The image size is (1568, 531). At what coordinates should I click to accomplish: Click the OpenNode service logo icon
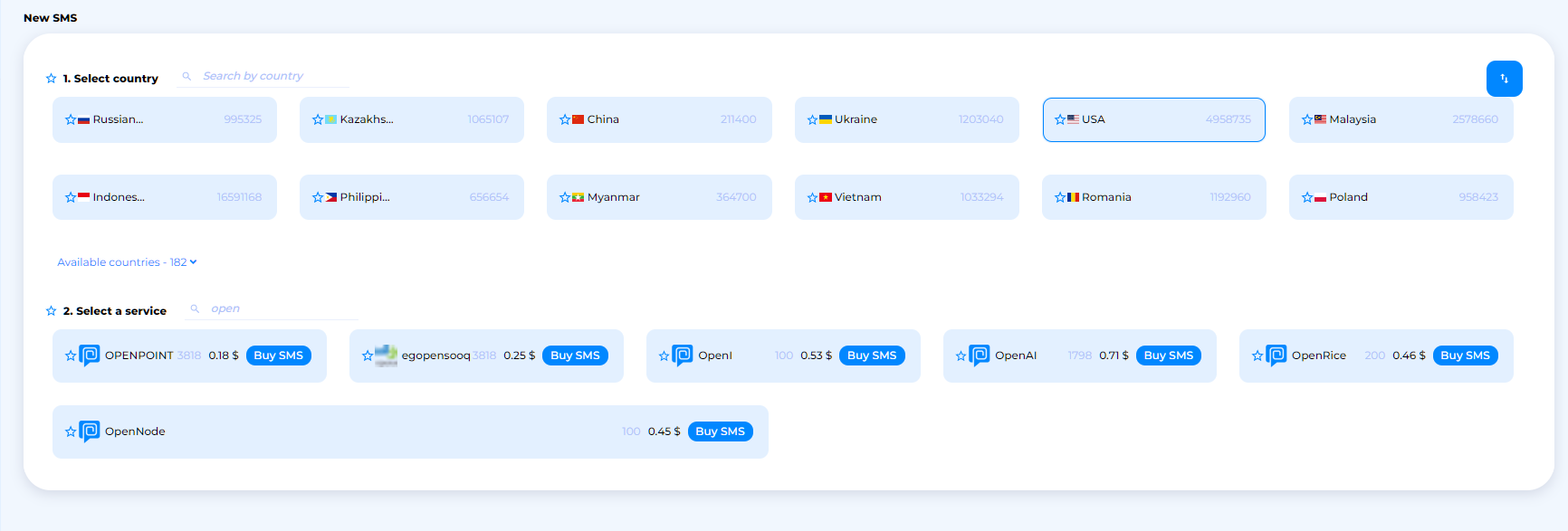[90, 431]
